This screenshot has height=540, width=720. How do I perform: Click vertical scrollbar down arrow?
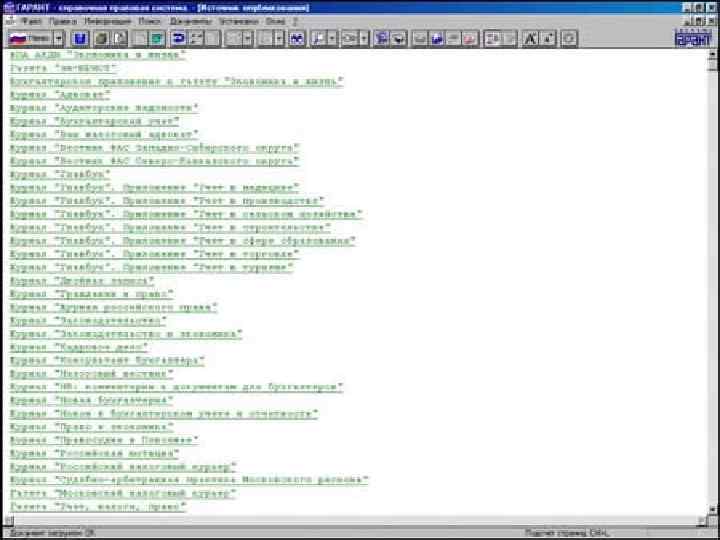tap(712, 509)
